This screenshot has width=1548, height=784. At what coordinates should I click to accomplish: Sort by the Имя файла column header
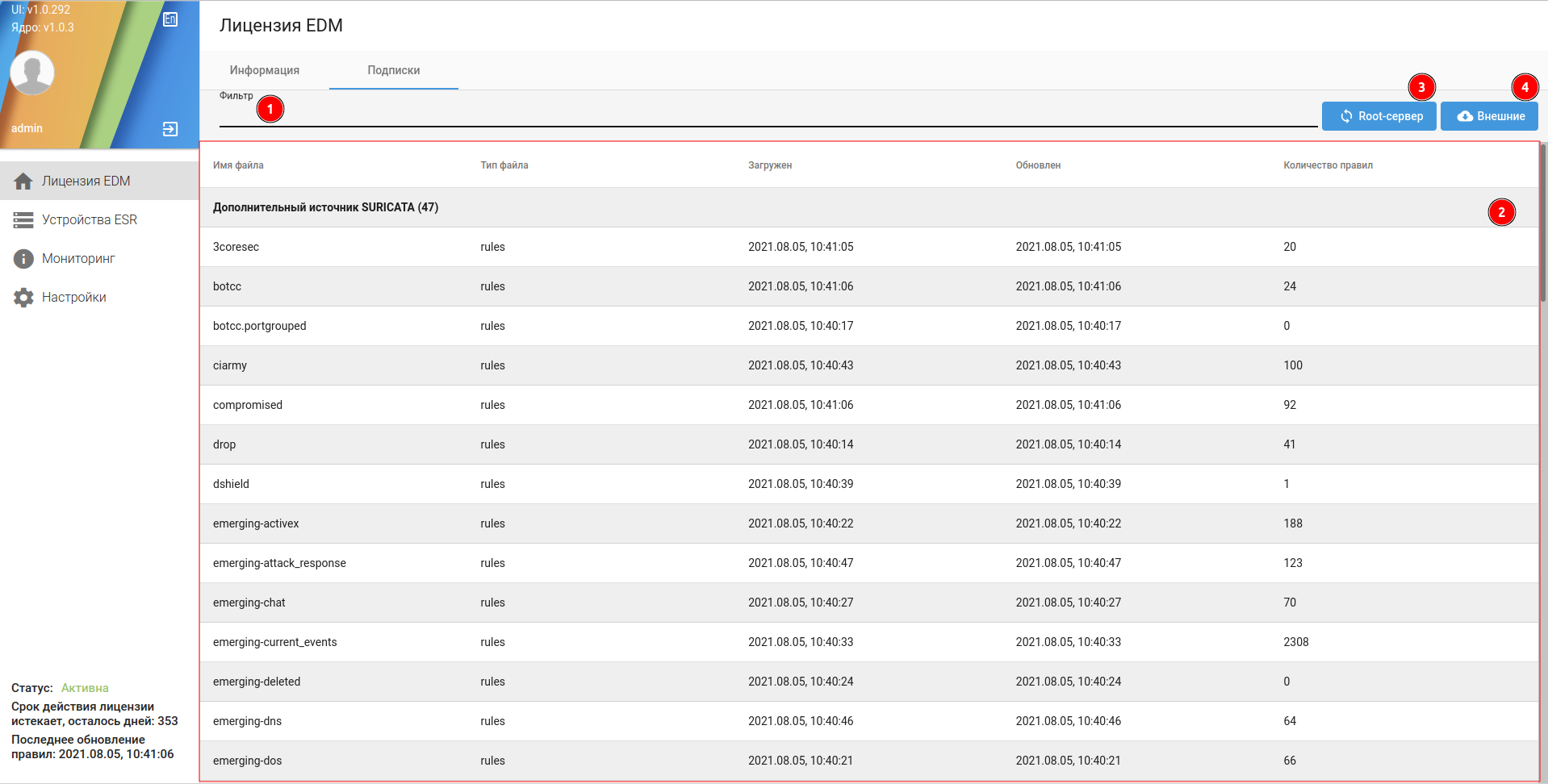pyautogui.click(x=238, y=165)
